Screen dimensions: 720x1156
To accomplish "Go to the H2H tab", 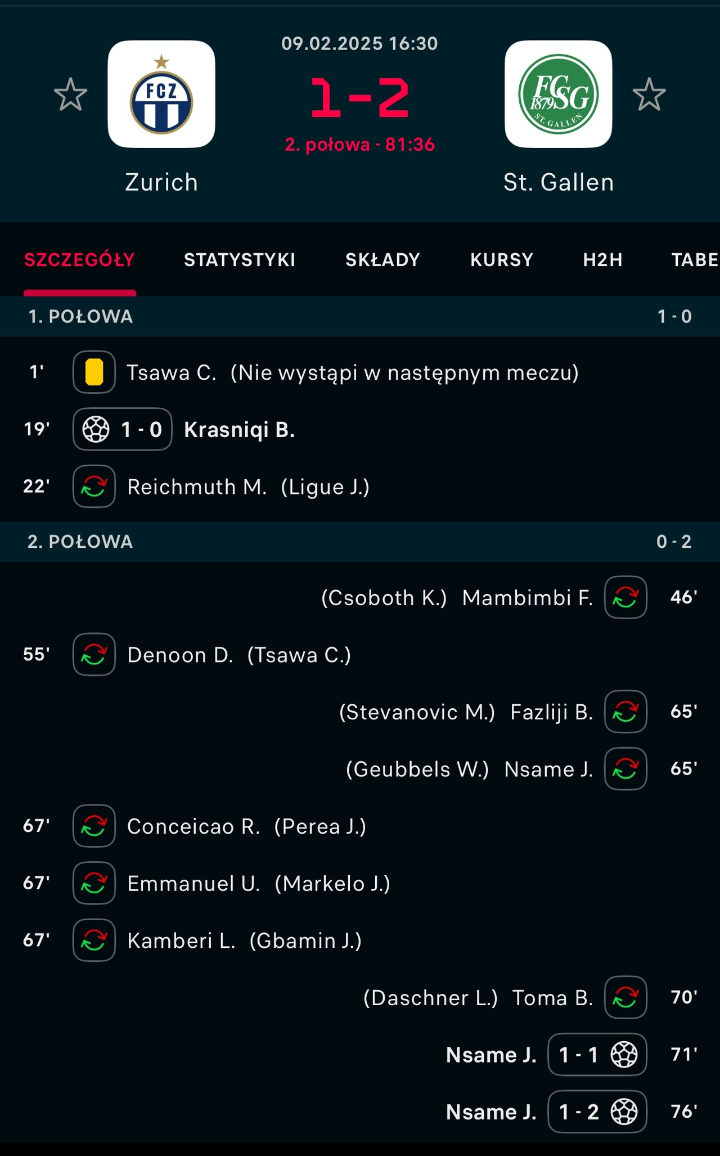I will pos(603,260).
